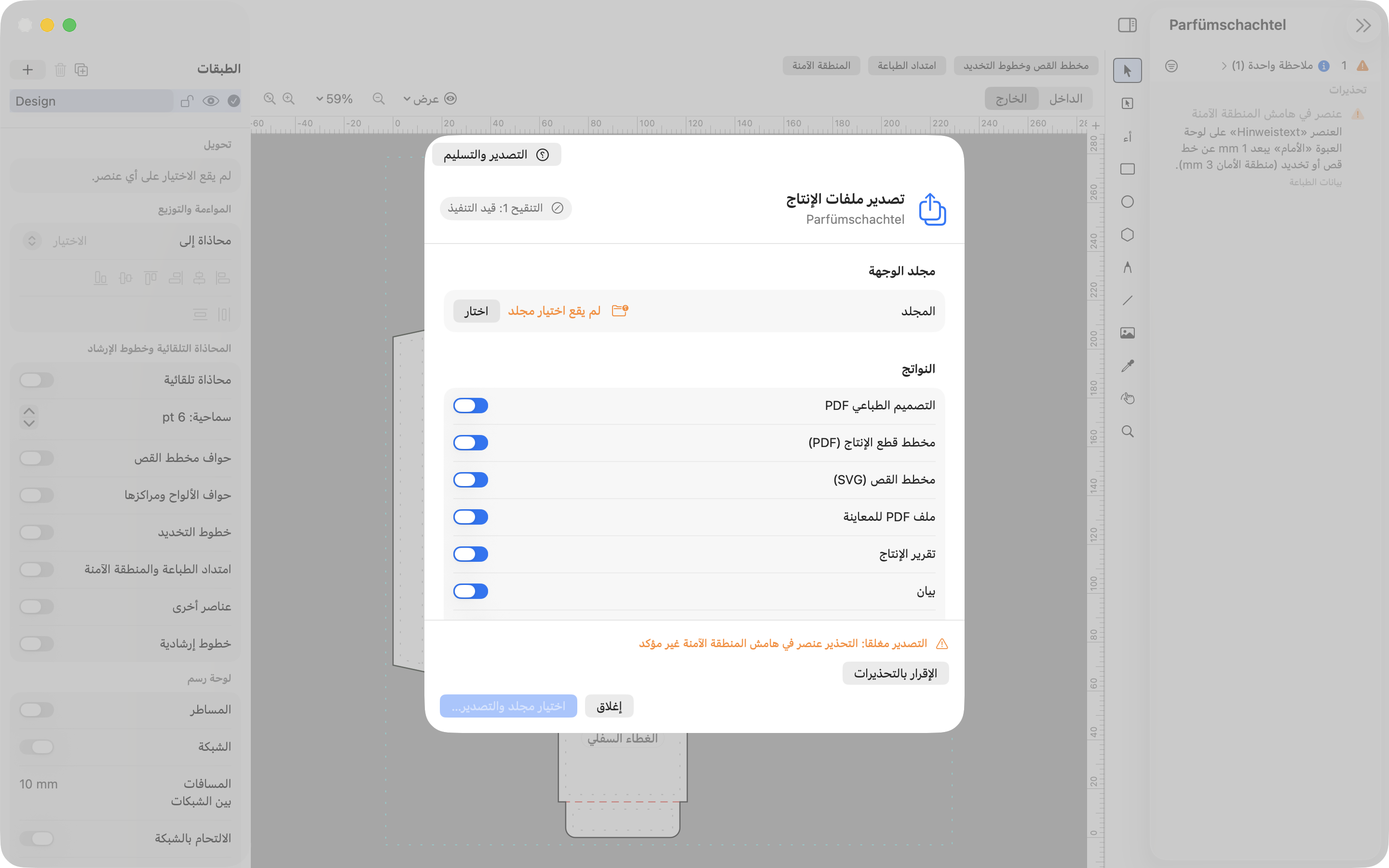Image resolution: width=1389 pixels, height=868 pixels.
Task: Enable محاذاة تلقائية switch in sidebar
Action: [37, 380]
